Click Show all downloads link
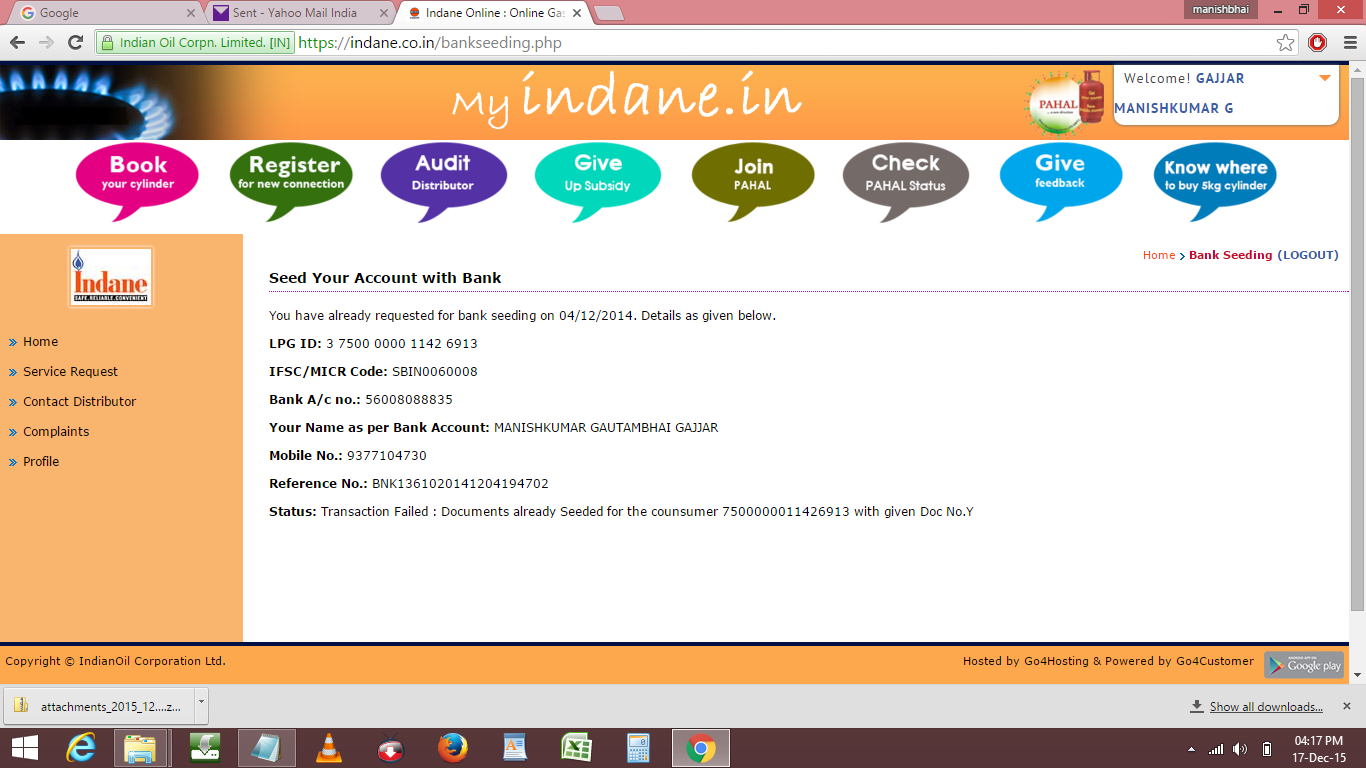Viewport: 1366px width, 768px height. click(1265, 707)
